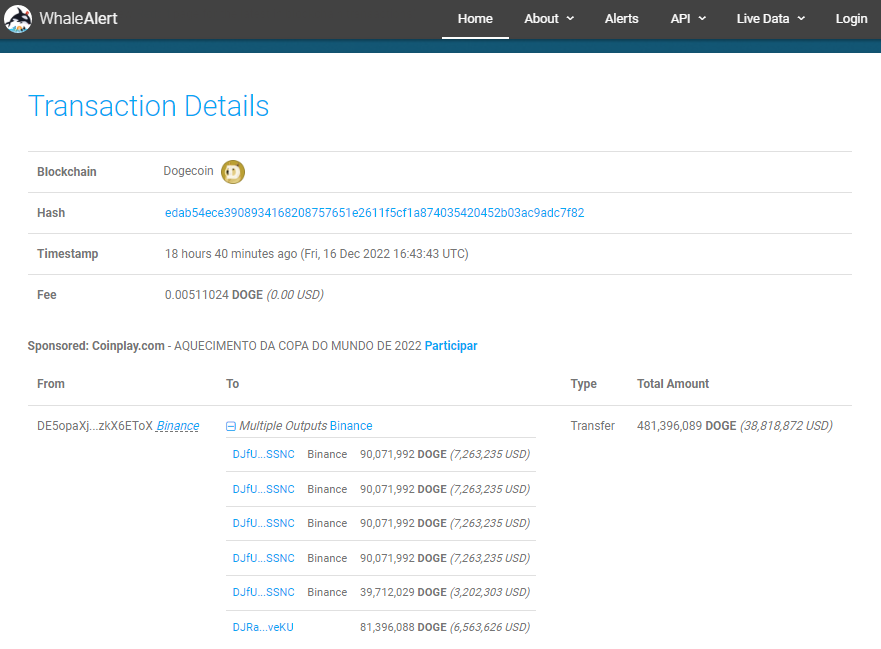Open the transaction hash link
This screenshot has width=881, height=649.
(374, 213)
